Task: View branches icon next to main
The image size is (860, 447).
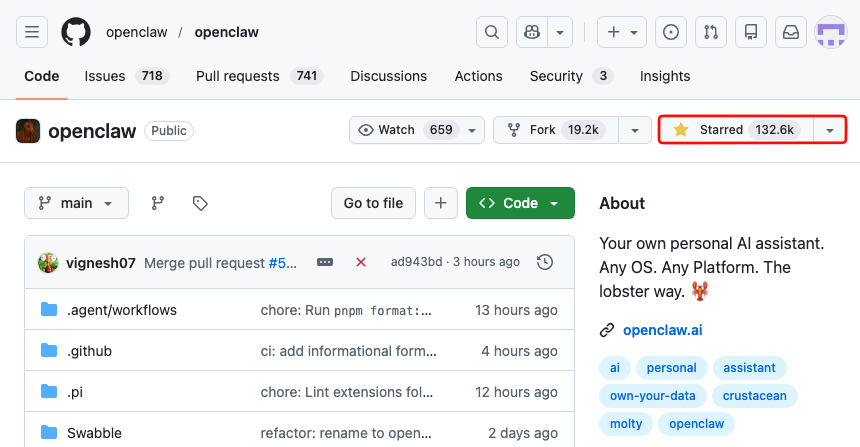Action: pos(158,203)
